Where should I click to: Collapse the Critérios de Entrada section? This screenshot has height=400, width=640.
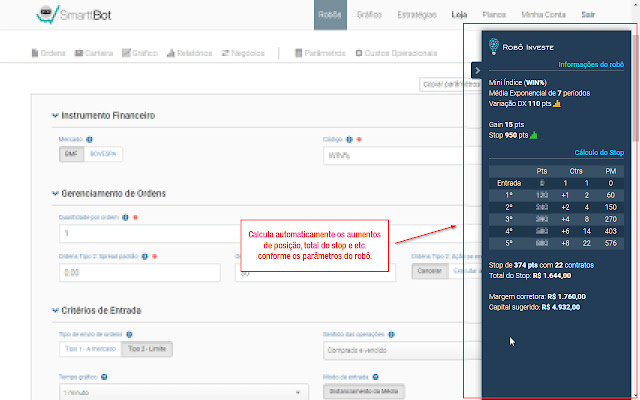click(x=55, y=311)
